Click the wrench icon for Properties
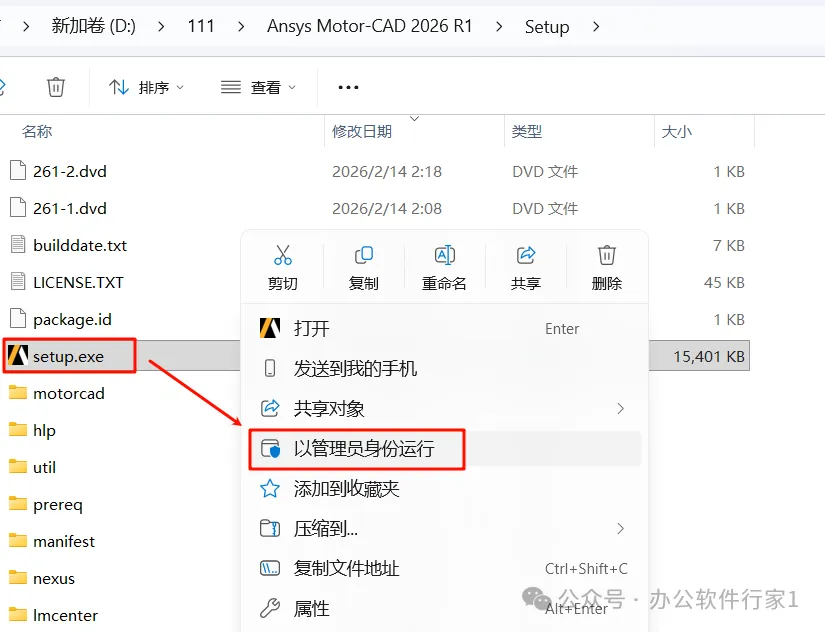 pos(270,608)
